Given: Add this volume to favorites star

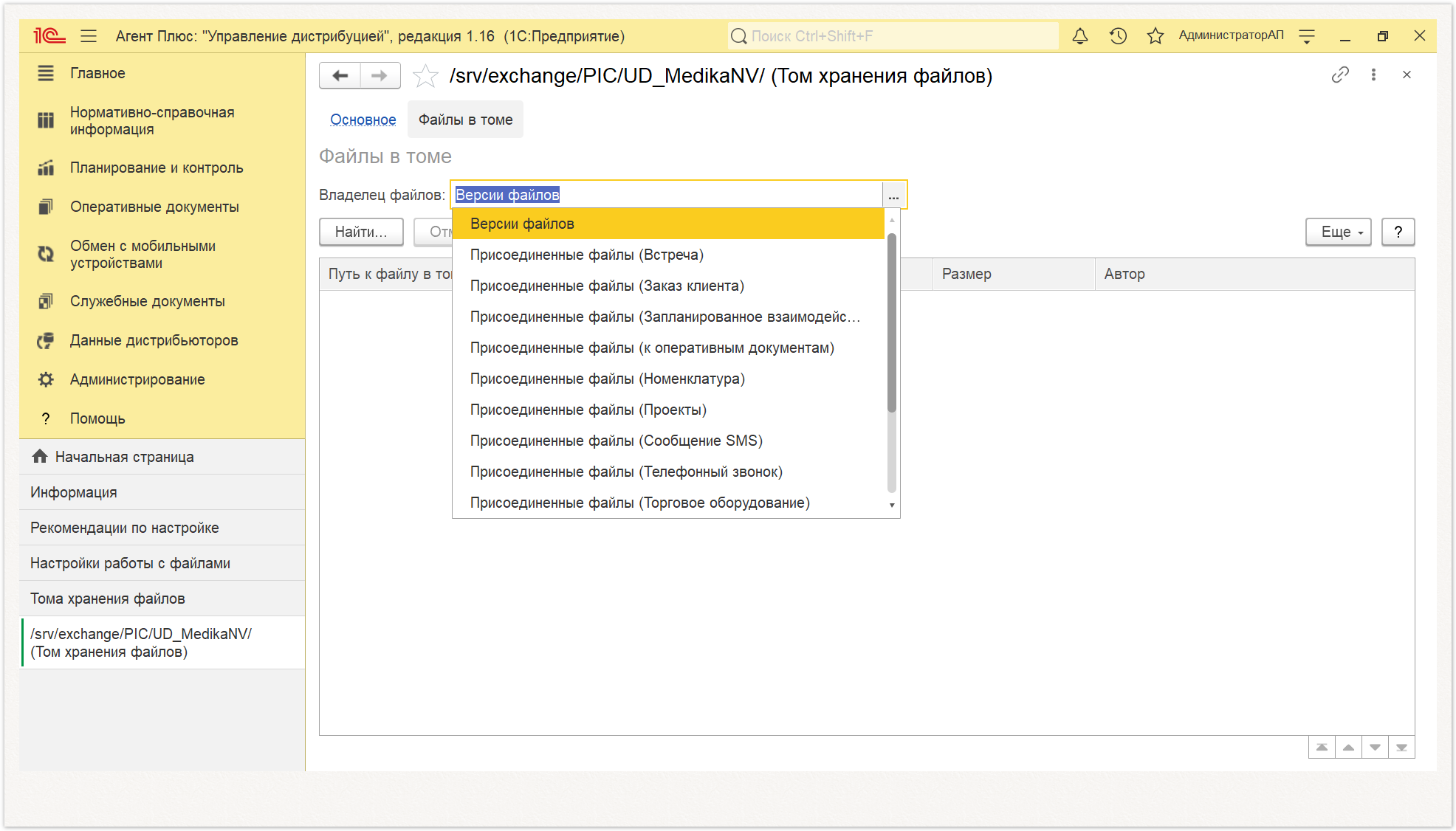Looking at the screenshot, I should click(425, 76).
